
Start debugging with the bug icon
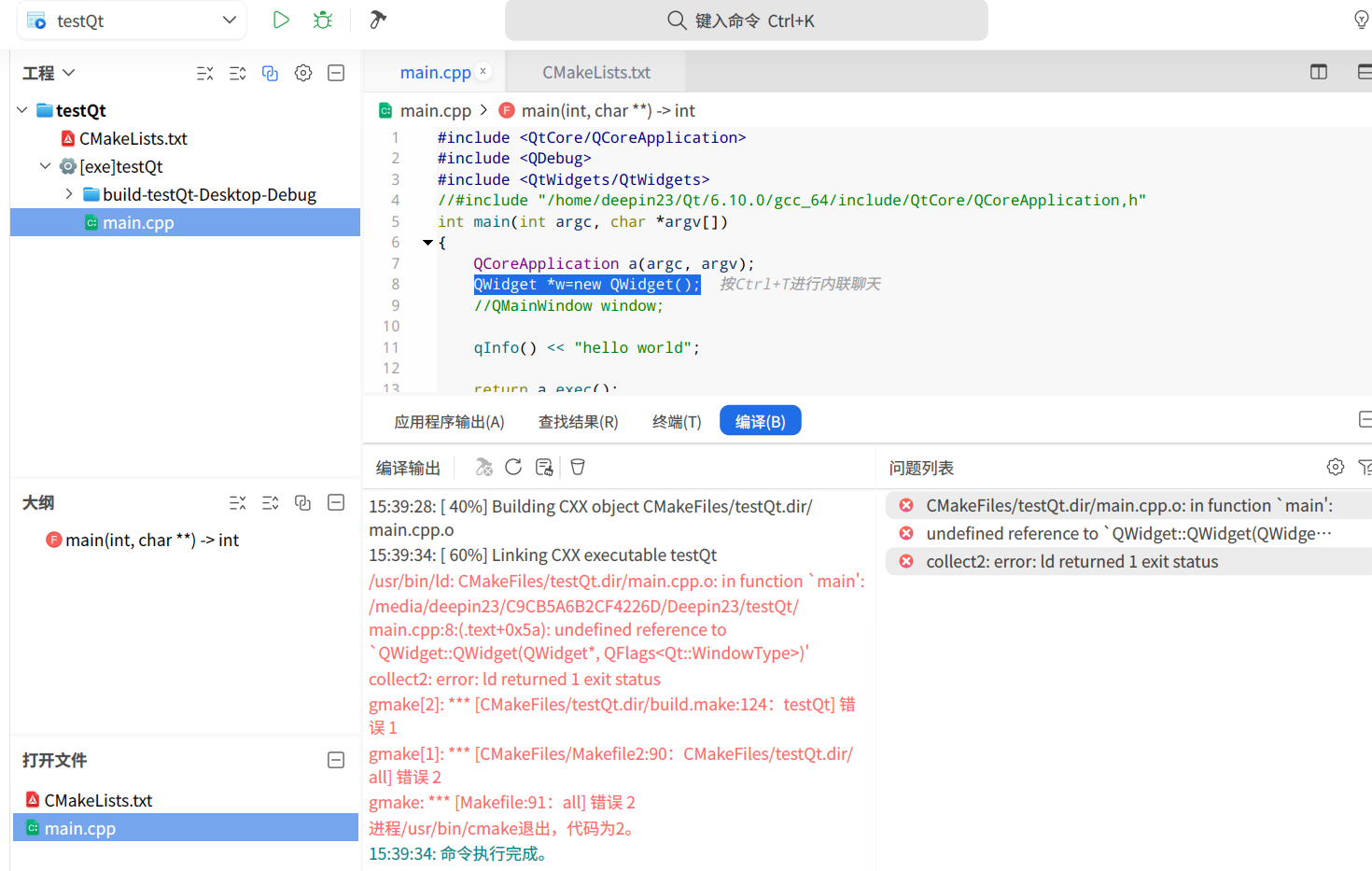323,20
